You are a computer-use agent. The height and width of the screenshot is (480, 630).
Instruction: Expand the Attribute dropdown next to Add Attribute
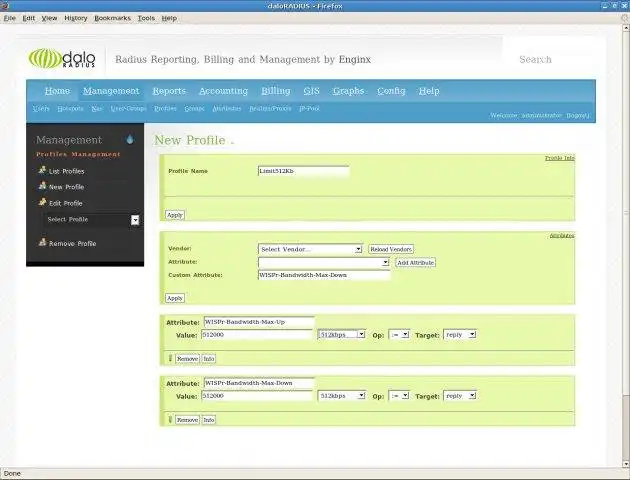point(324,262)
